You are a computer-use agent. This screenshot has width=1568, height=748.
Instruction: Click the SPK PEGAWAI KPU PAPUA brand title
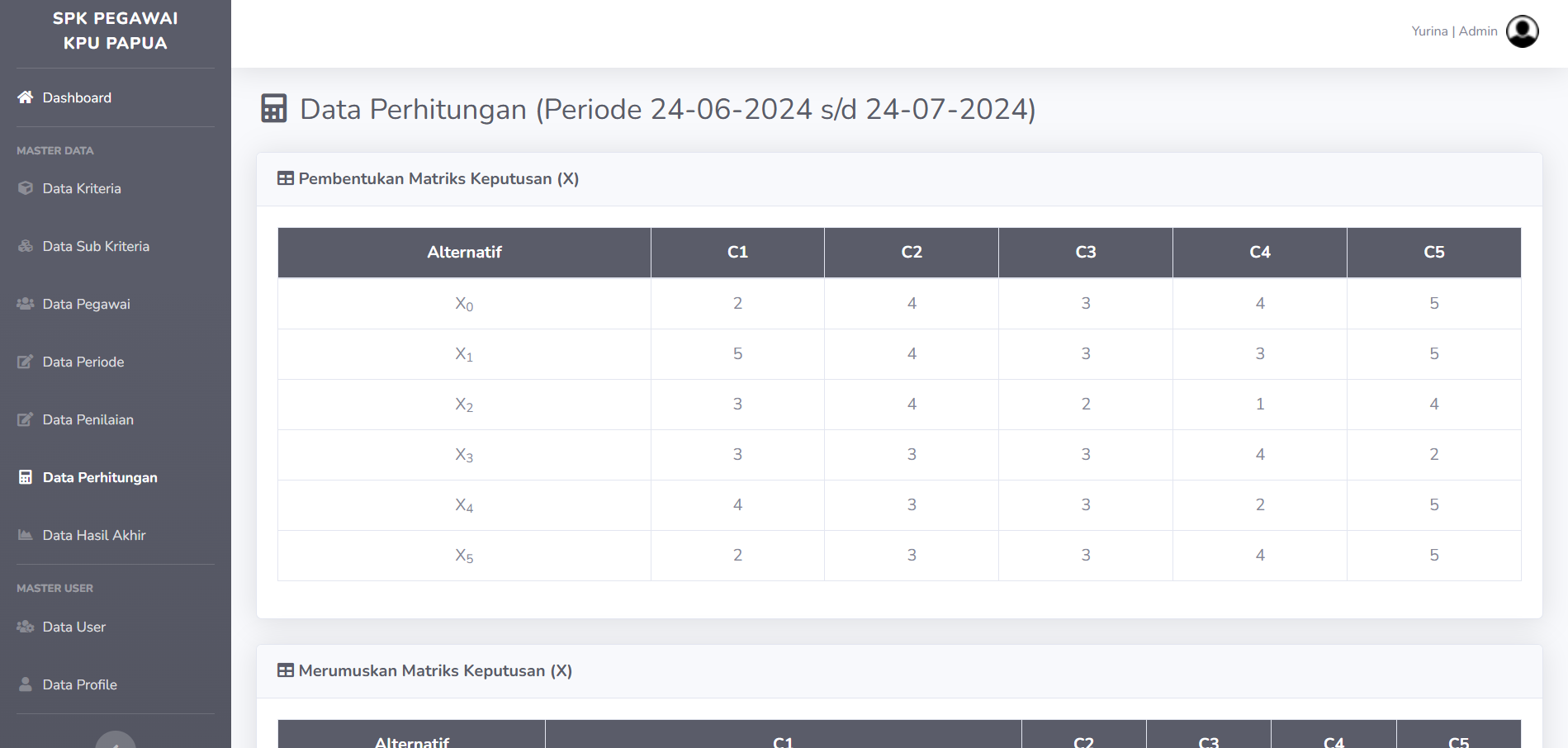[116, 31]
